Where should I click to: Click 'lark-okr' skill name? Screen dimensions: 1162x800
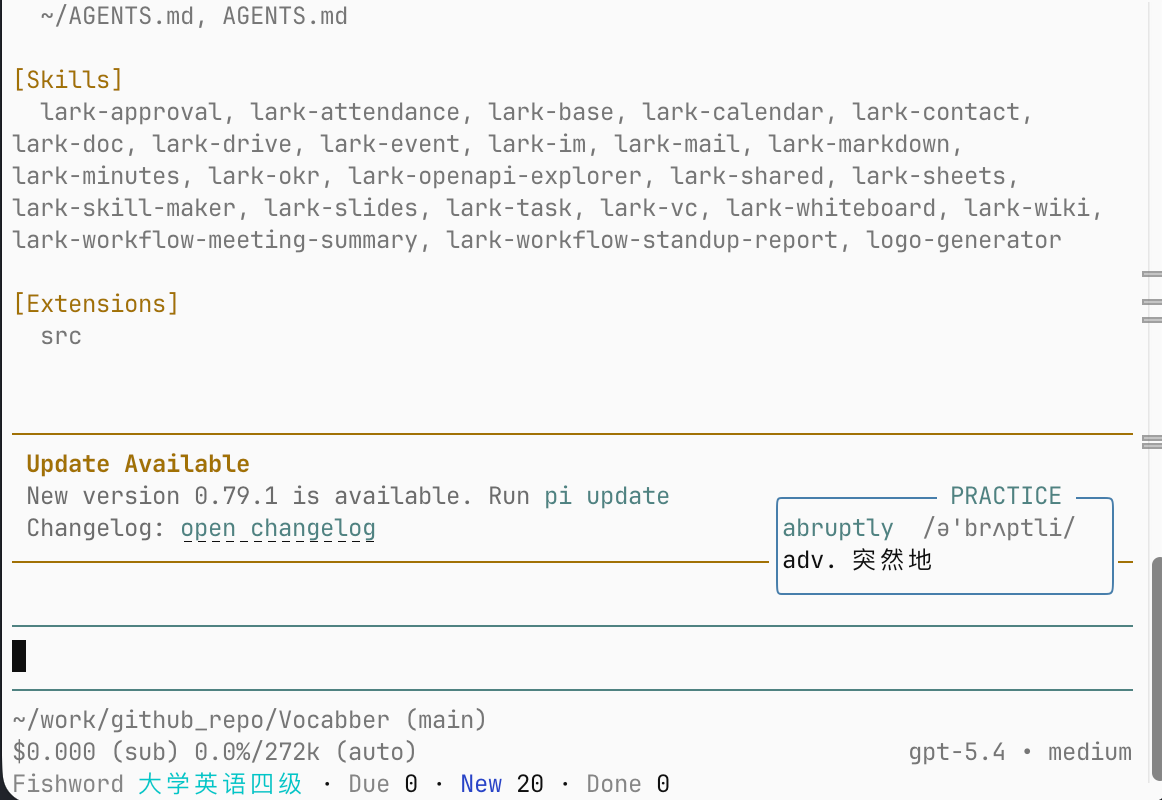click(x=264, y=176)
